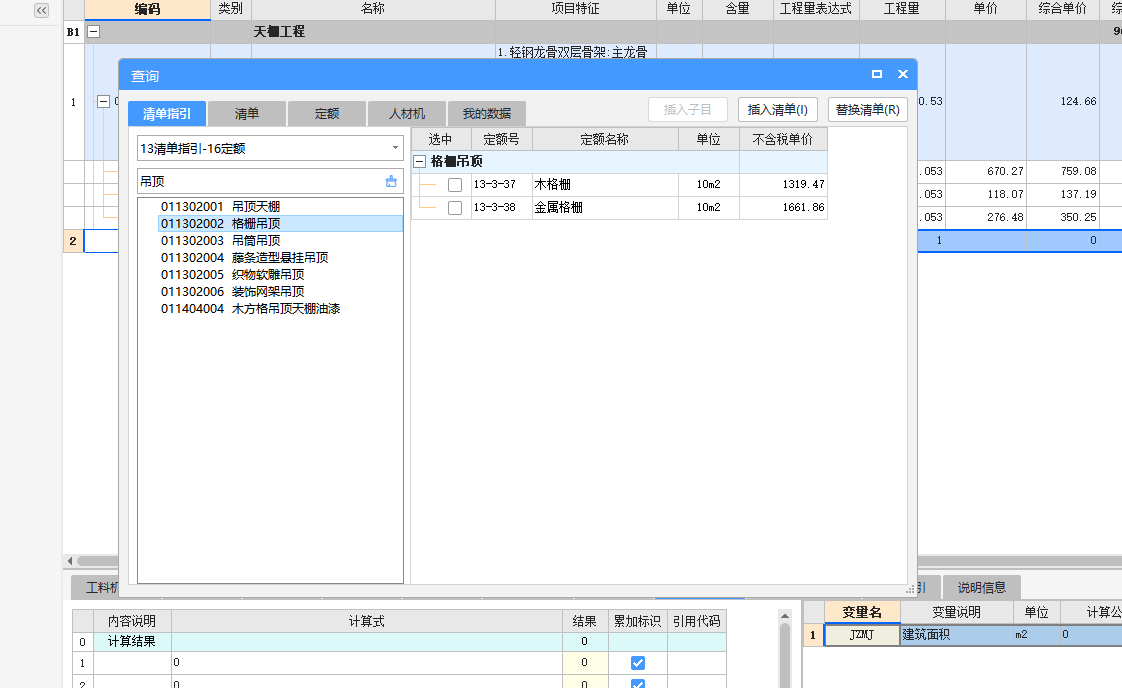
Task: Click the 定额名称 column header
Action: pyautogui.click(x=605, y=139)
